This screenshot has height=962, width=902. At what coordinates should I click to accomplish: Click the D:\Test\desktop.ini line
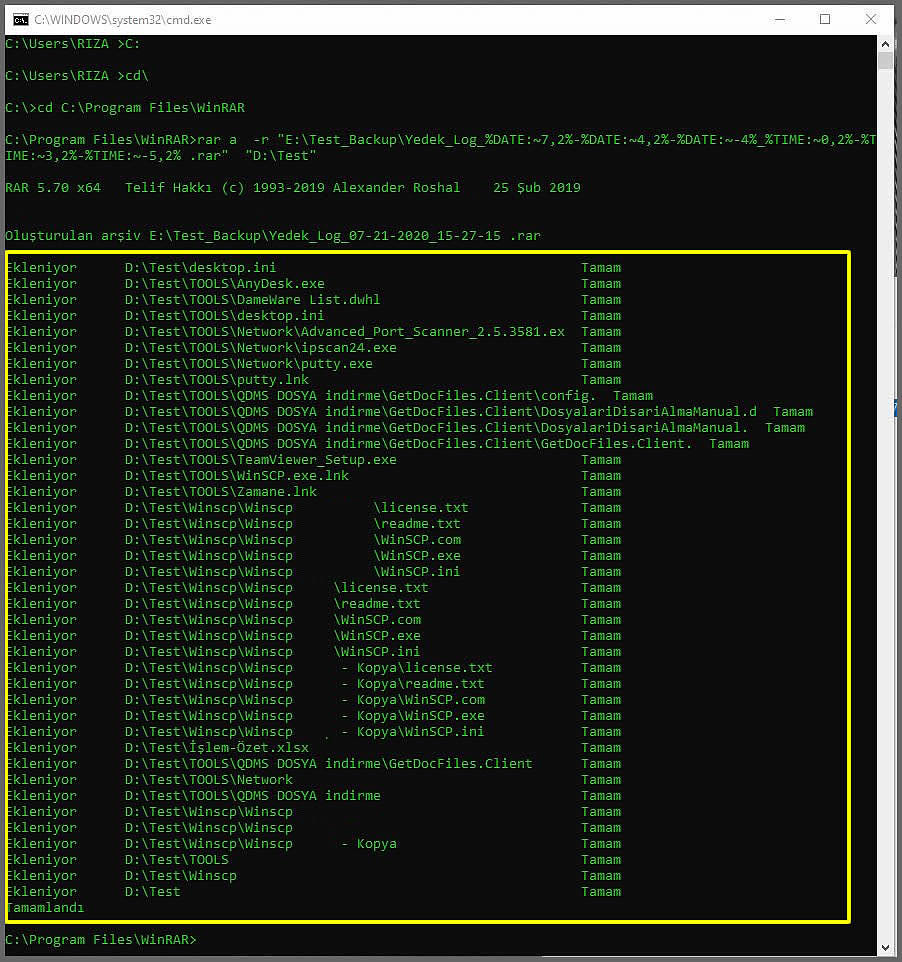[314, 268]
